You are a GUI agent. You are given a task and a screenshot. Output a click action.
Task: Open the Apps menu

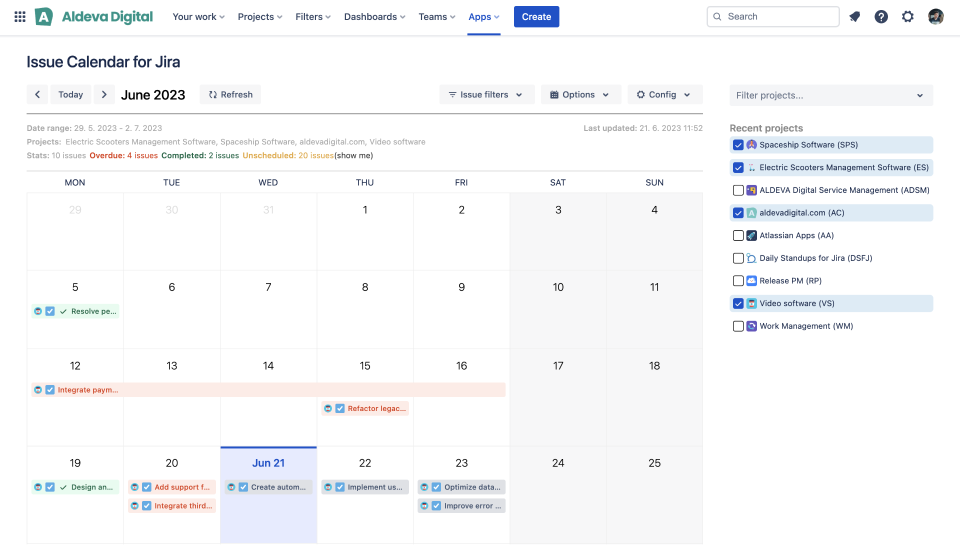point(484,17)
